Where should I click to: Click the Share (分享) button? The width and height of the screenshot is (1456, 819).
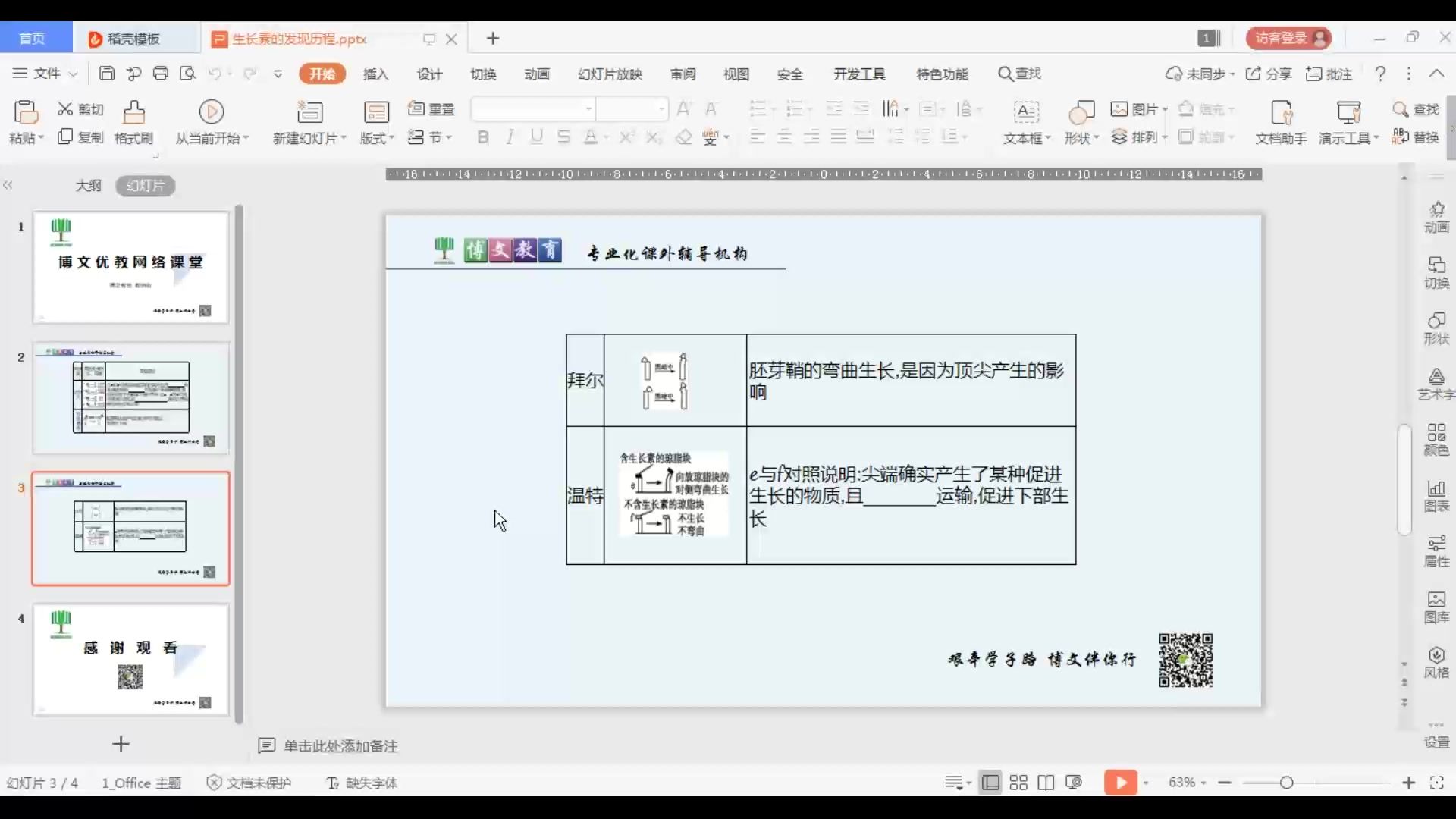tap(1269, 74)
